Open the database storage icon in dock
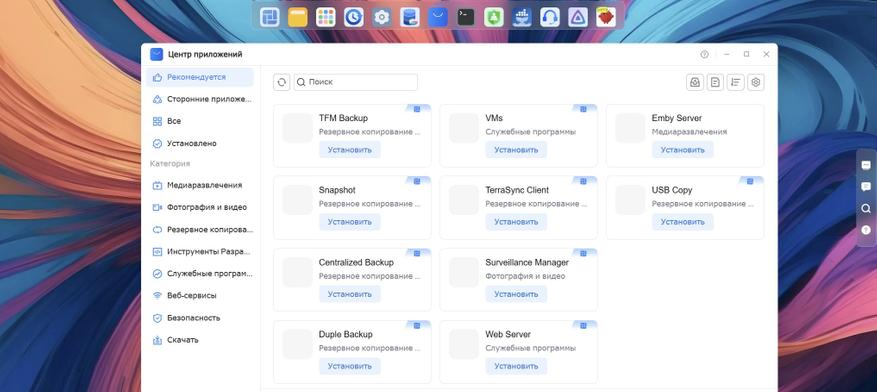877x392 pixels. pos(409,17)
